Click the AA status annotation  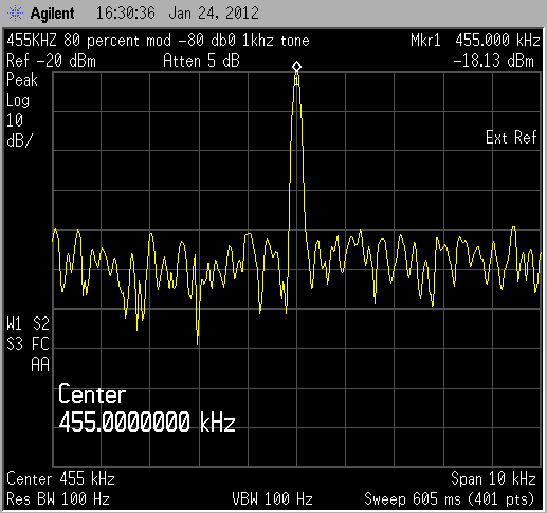(x=40, y=365)
